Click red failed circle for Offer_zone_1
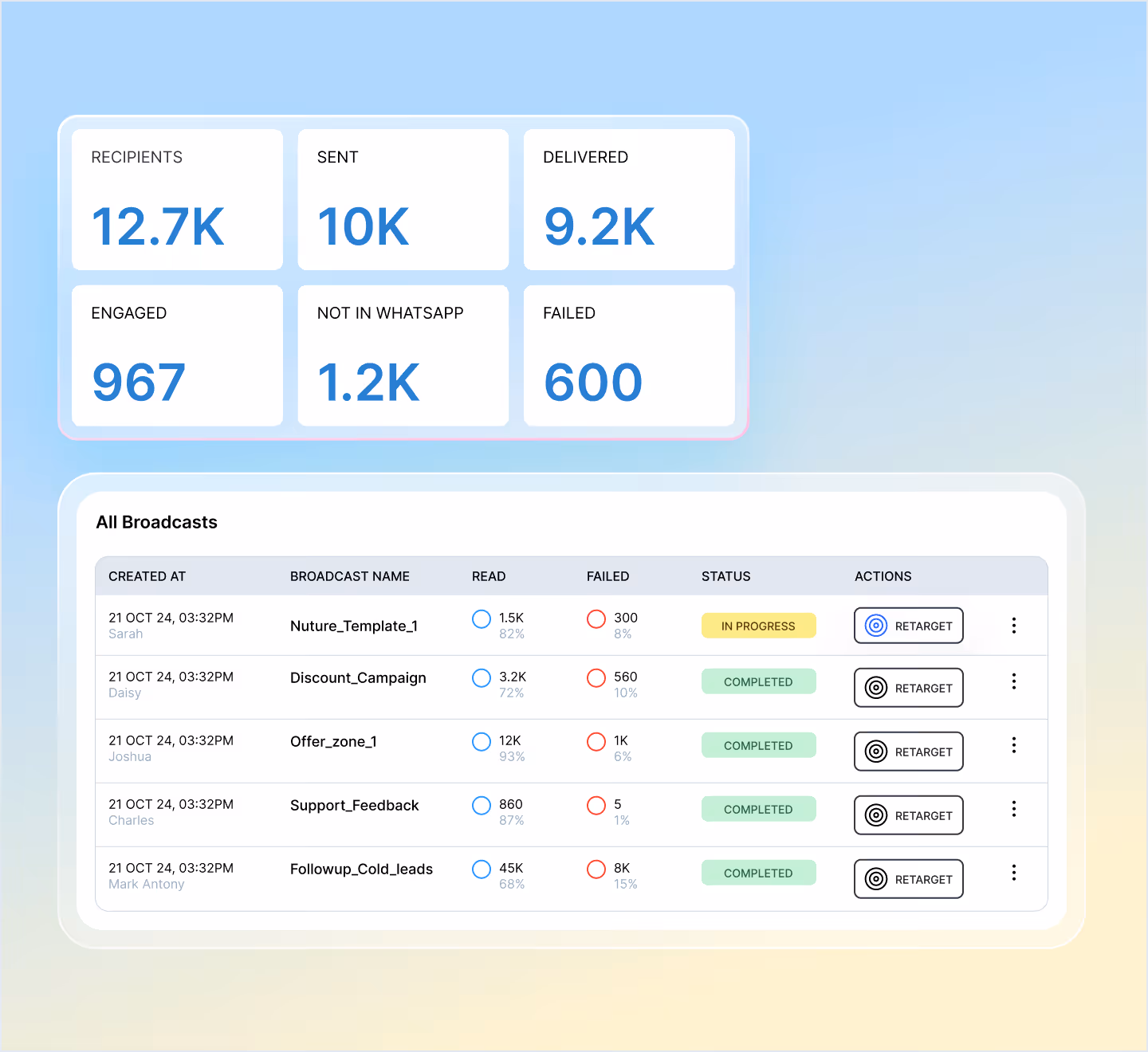The height and width of the screenshot is (1052, 1148). 596,742
